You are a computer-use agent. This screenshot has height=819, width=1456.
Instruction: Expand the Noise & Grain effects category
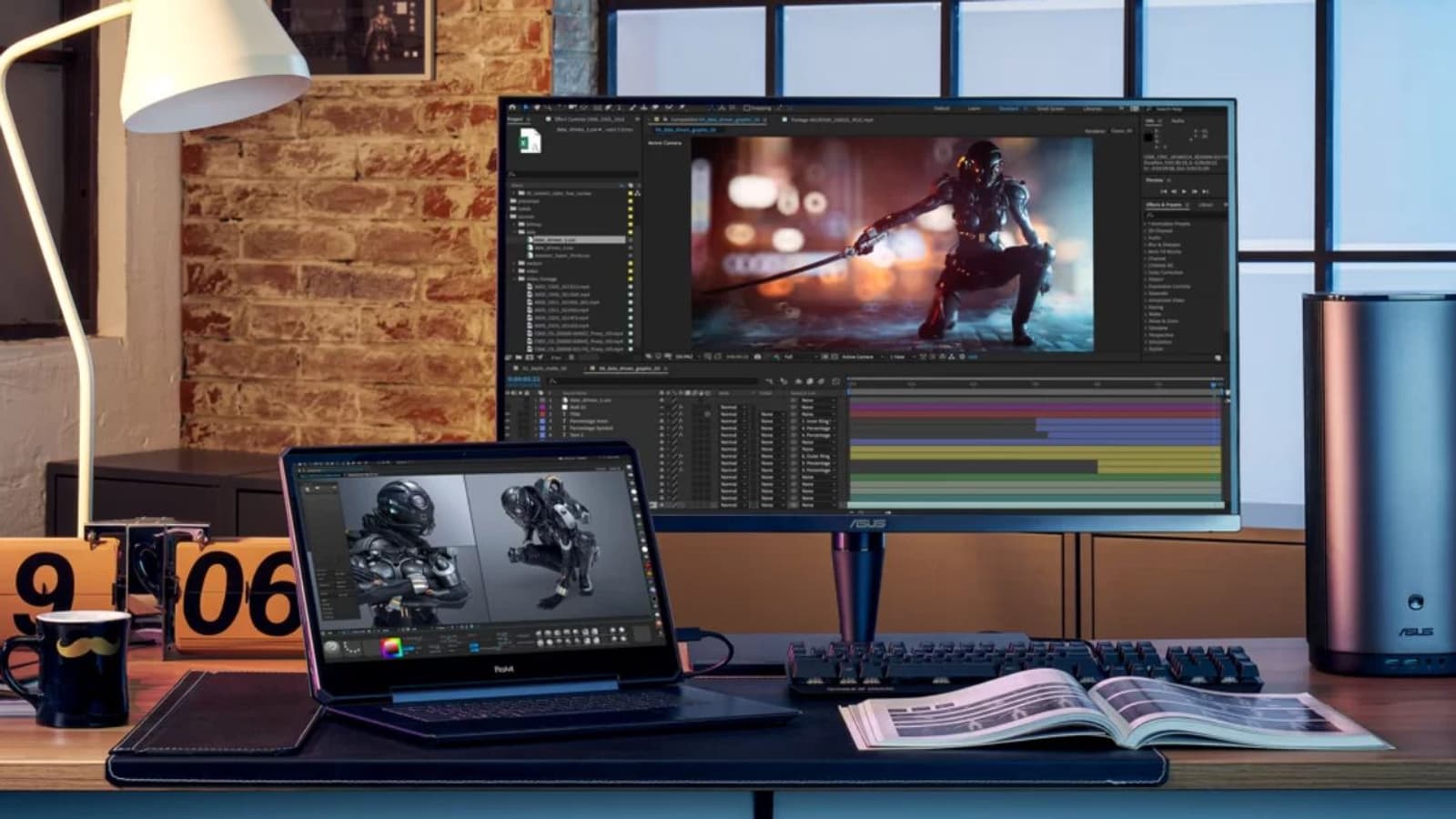point(1146,321)
